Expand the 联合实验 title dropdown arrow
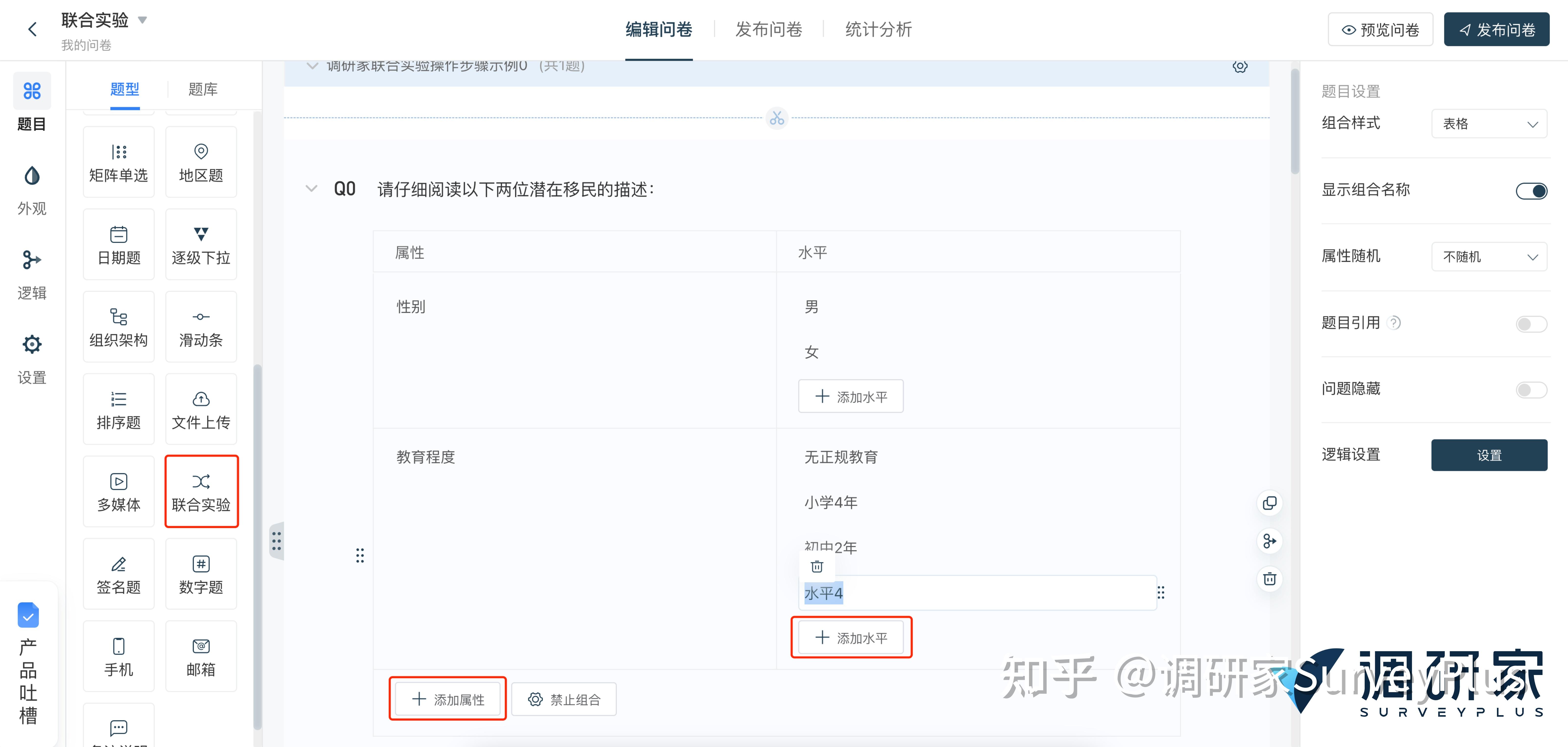Viewport: 1568px width, 747px height. click(142, 20)
